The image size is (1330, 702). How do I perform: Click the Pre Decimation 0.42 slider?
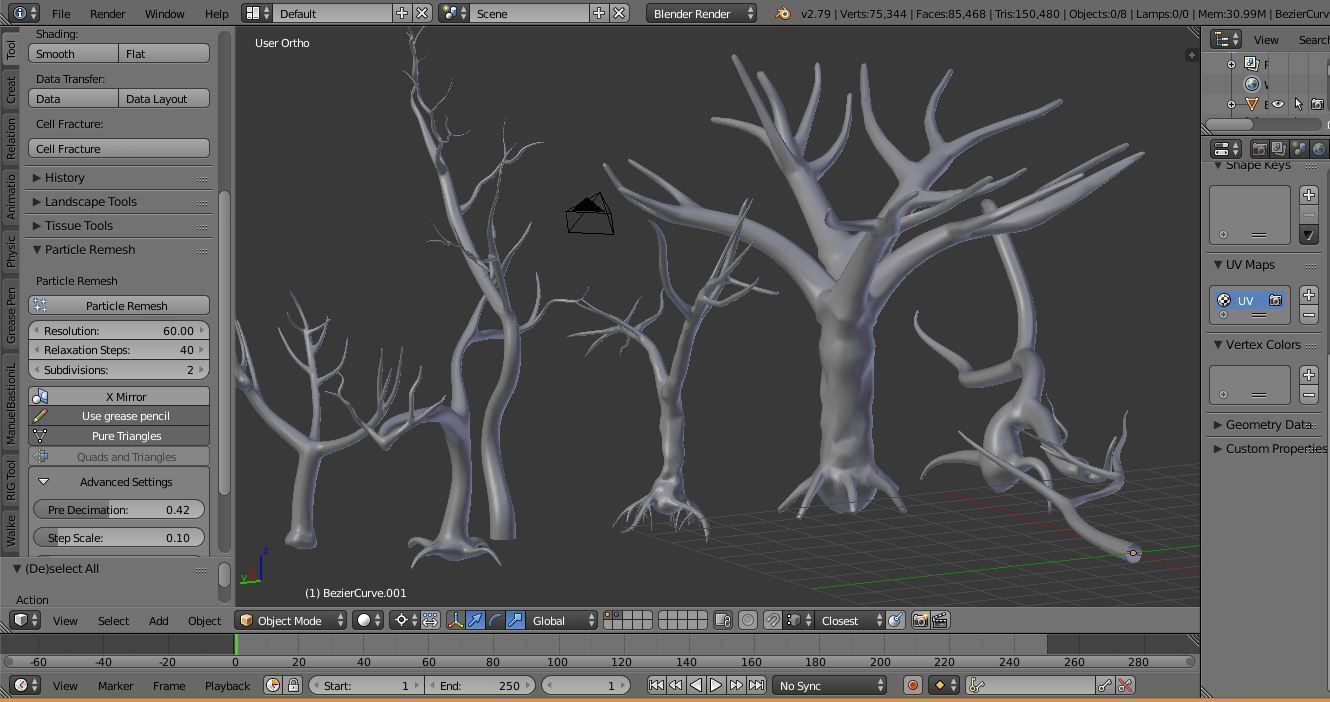[119, 509]
